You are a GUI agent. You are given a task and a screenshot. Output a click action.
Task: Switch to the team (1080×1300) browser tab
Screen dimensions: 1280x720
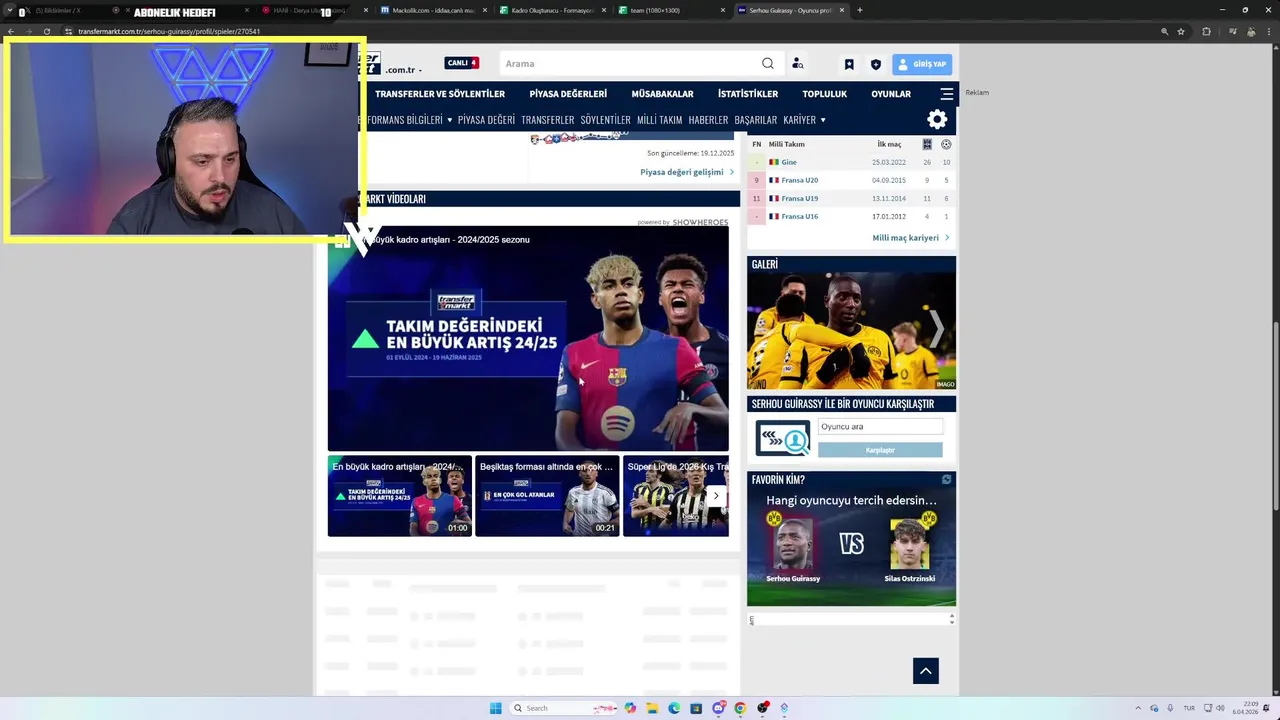670,10
